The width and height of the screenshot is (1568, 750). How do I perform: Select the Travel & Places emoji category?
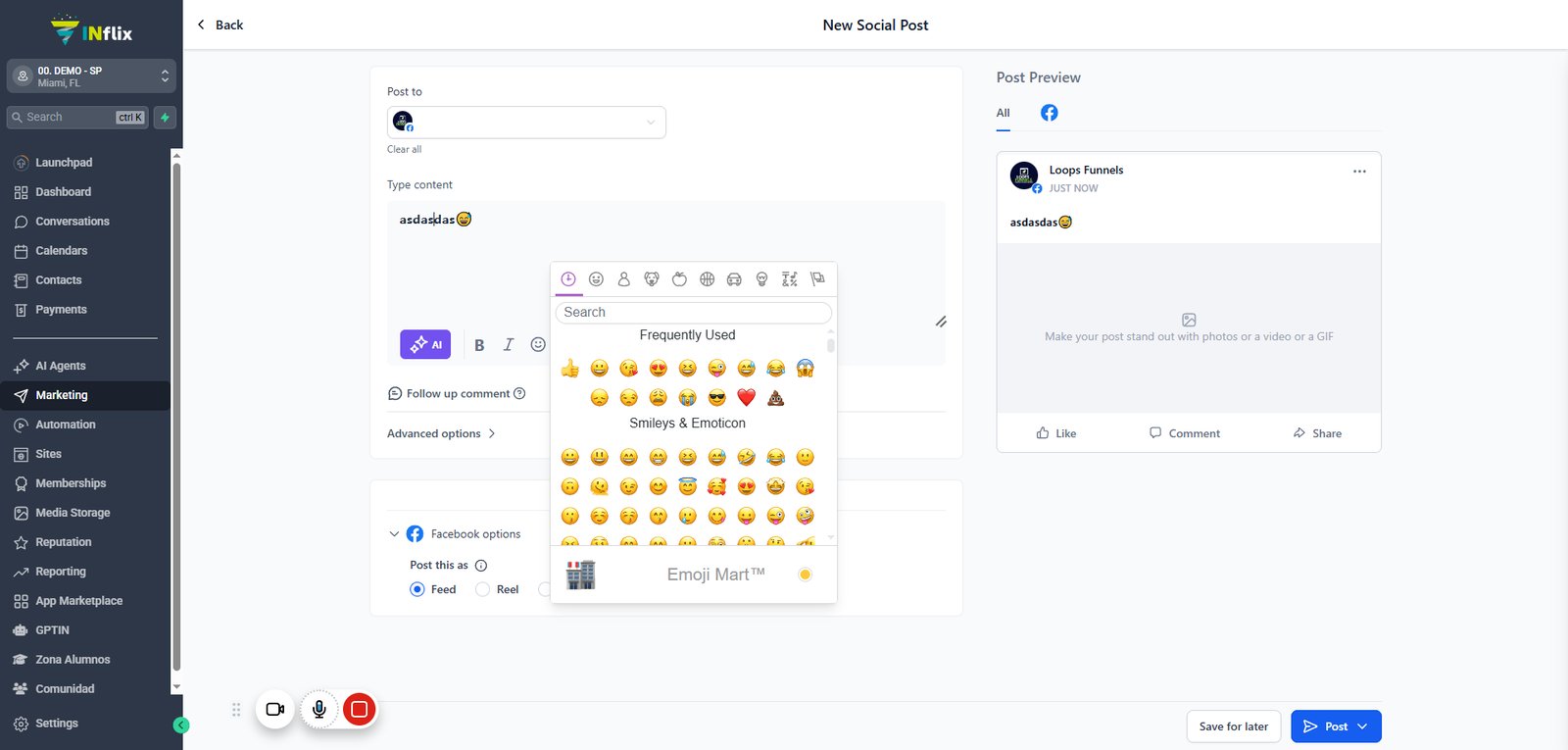tap(734, 279)
